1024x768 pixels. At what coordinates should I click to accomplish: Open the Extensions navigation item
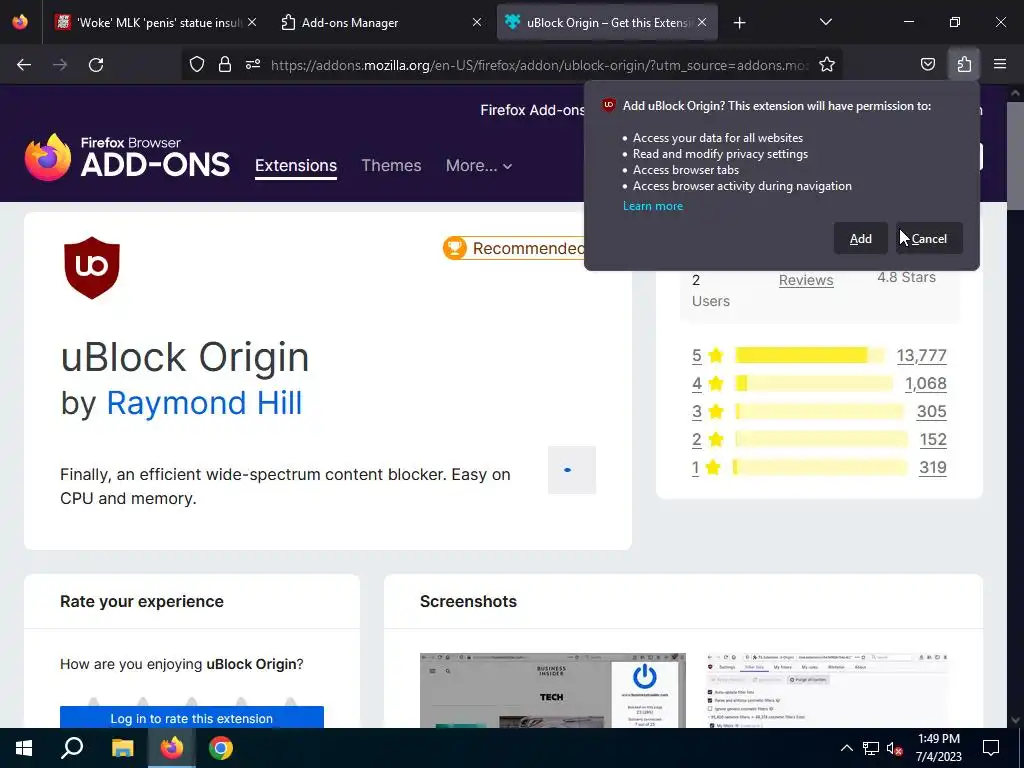click(296, 165)
